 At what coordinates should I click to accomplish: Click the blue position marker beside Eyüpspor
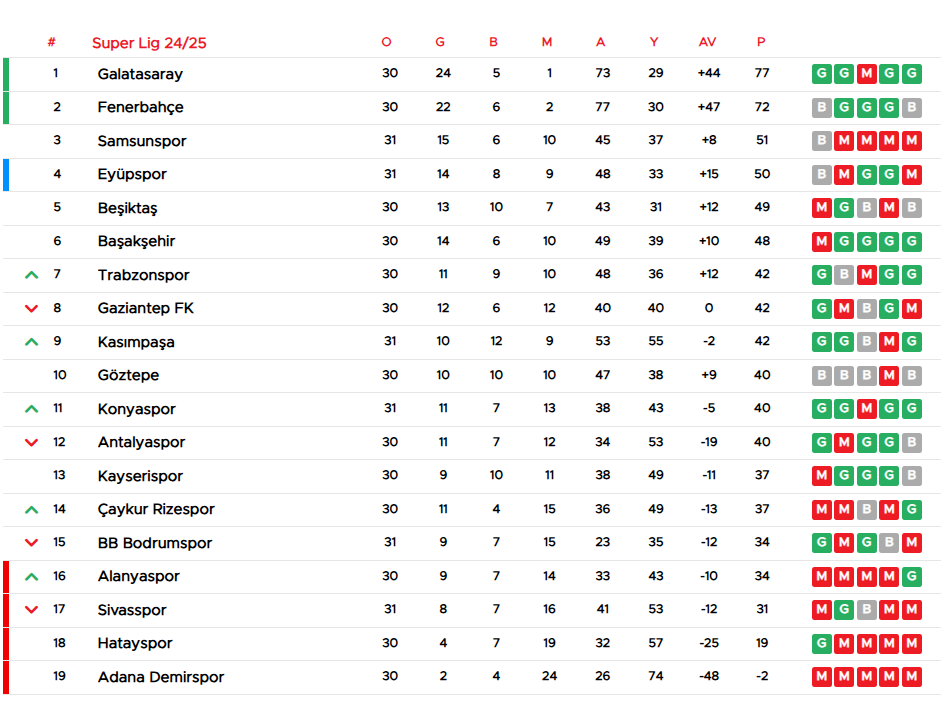[6, 174]
